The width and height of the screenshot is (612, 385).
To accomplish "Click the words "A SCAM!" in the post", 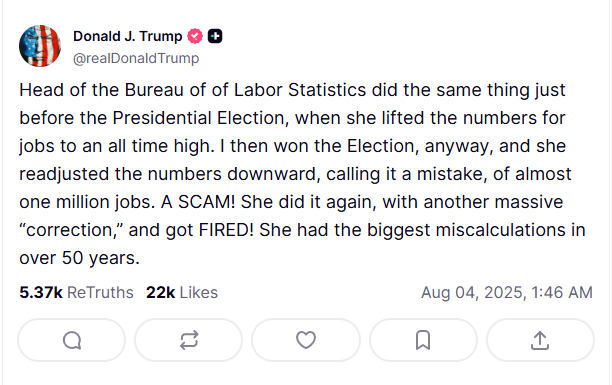I will pos(198,202).
